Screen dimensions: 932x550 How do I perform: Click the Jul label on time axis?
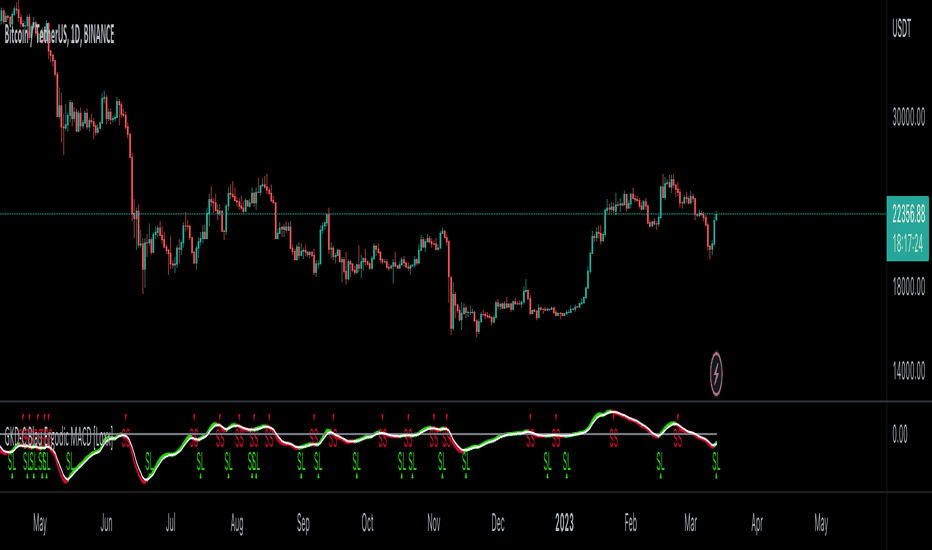coord(171,523)
